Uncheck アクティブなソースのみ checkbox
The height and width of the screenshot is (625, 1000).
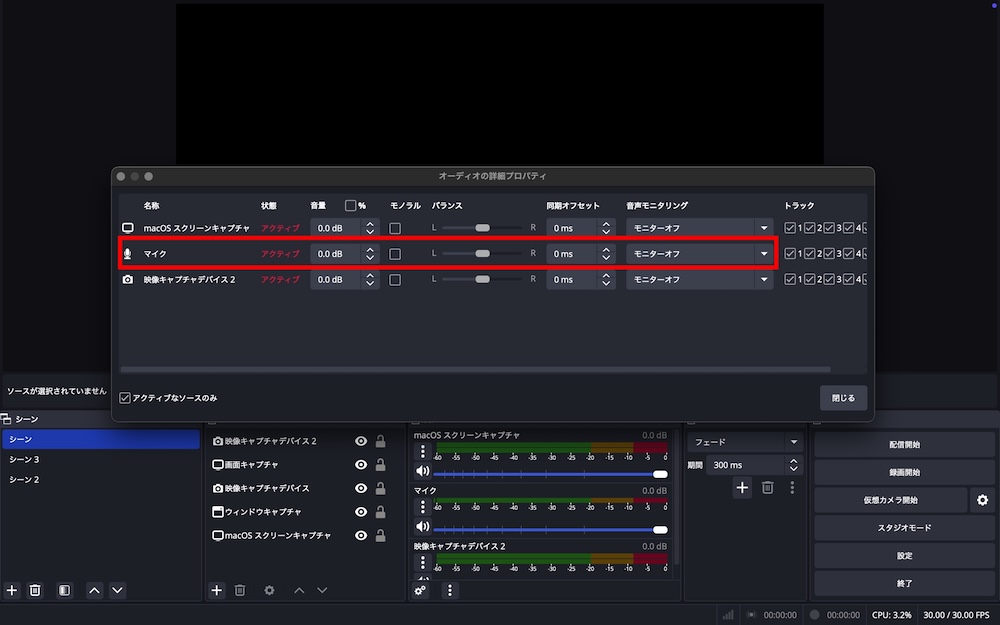click(125, 398)
